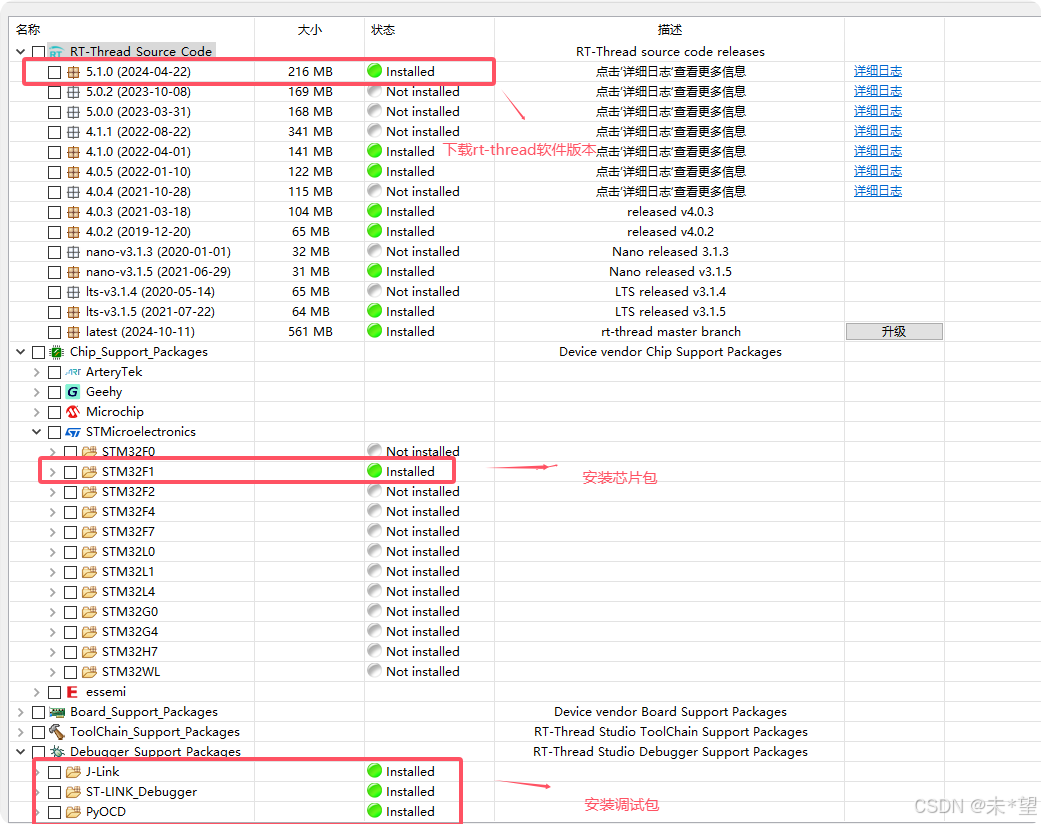
Task: Expand the STM32L4 chip series node
Action: pos(52,592)
